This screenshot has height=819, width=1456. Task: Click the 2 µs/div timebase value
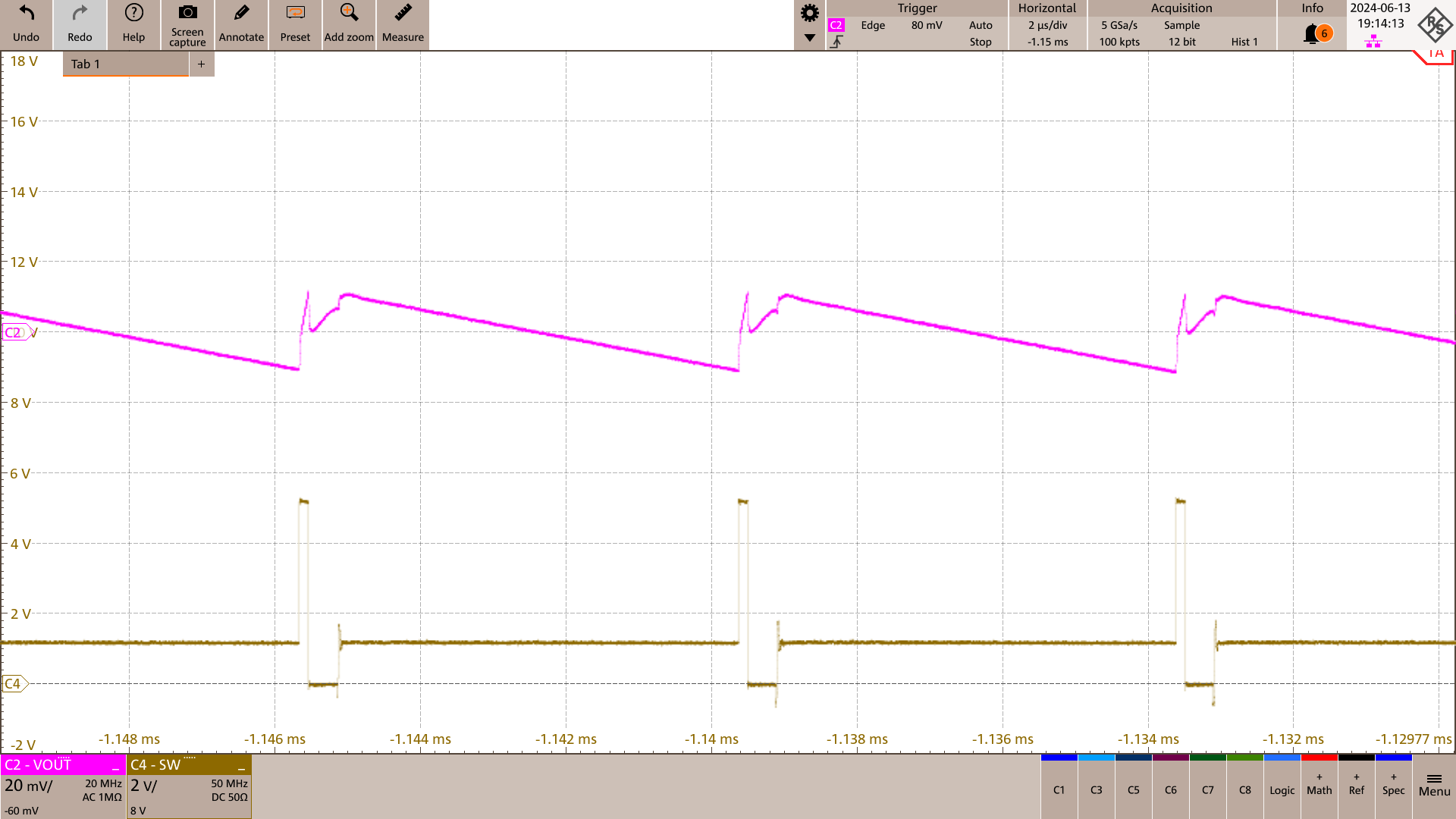pos(1047,25)
